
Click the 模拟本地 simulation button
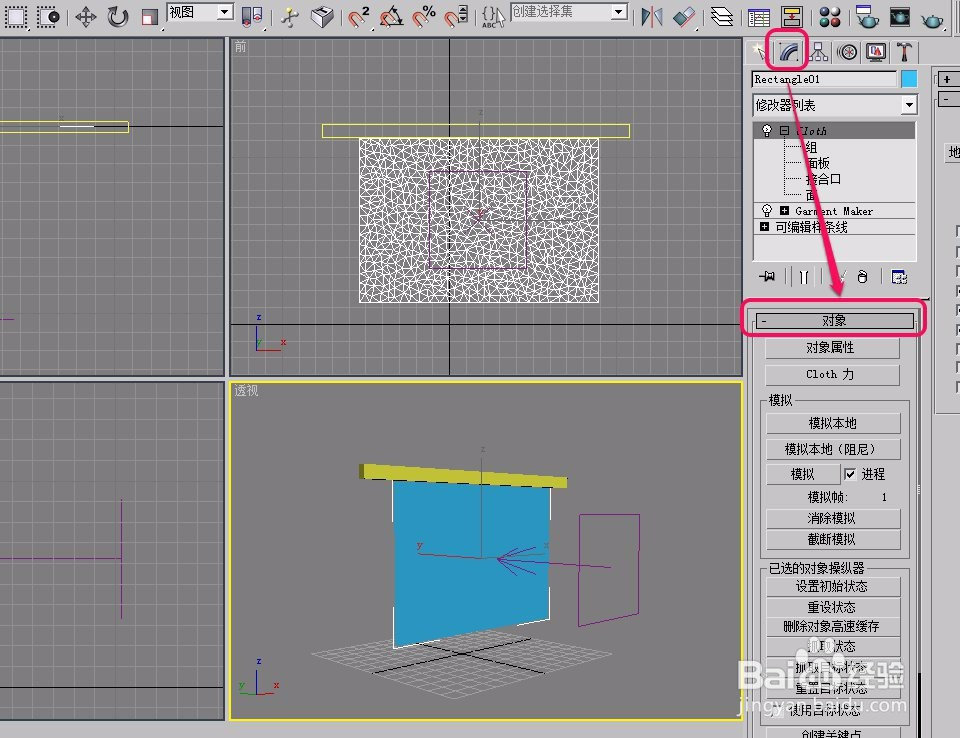point(833,422)
